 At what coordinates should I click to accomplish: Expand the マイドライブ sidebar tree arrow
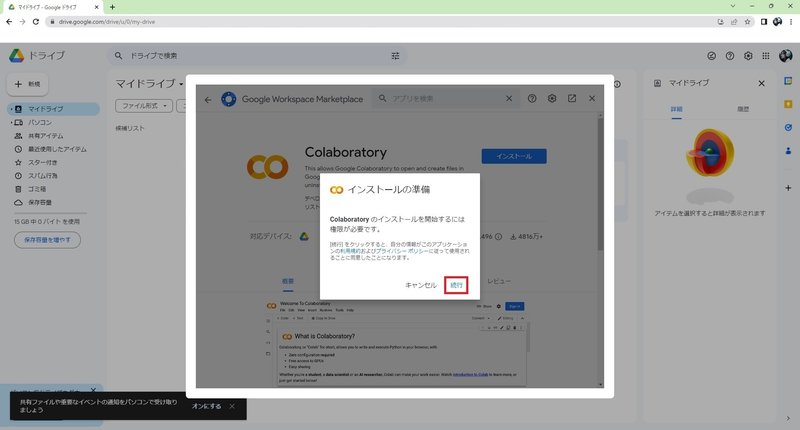pyautogui.click(x=11, y=109)
